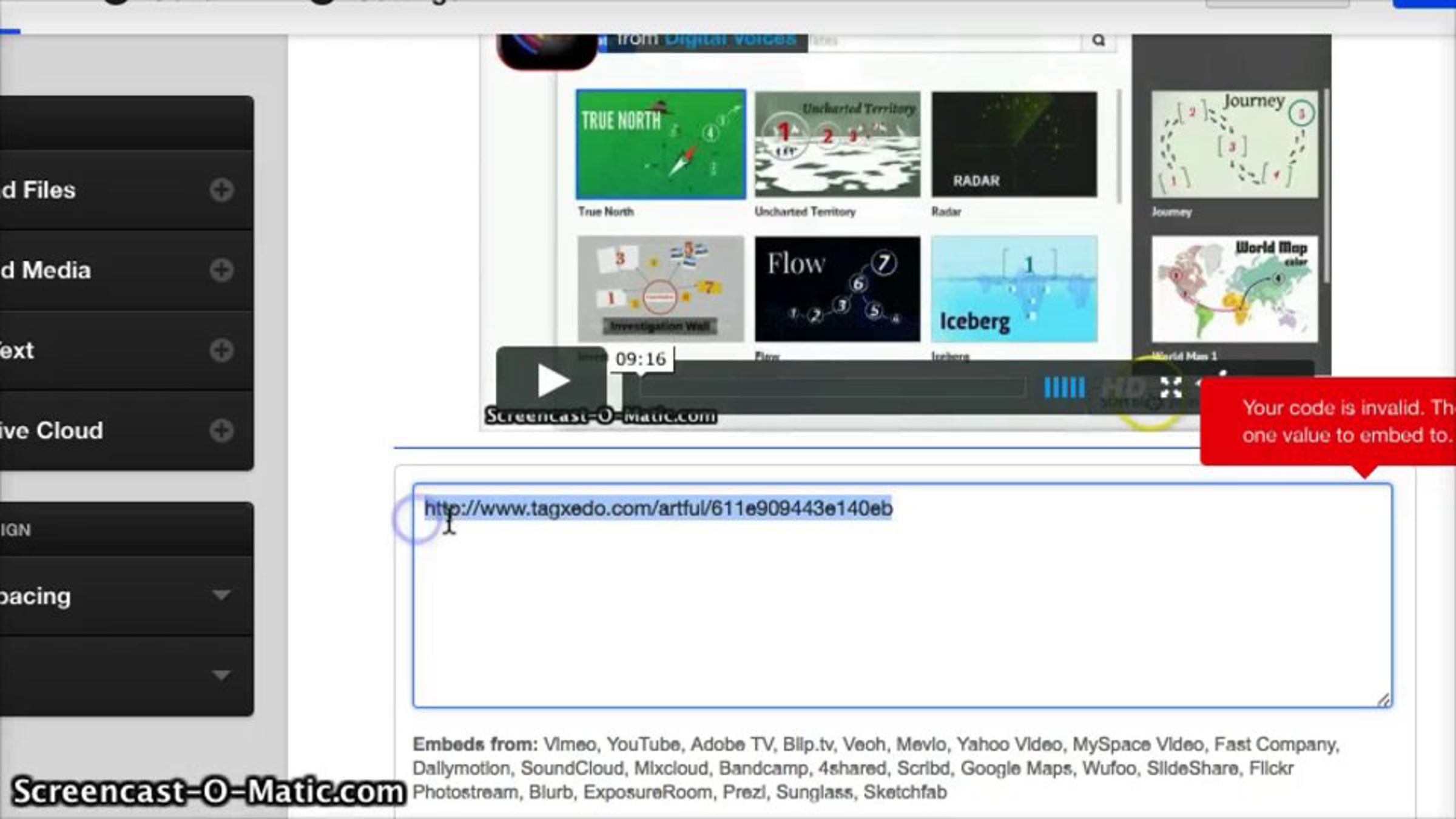Select the Uncharted Territory template thumbnail
Viewport: 1456px width, 819px height.
(837, 144)
